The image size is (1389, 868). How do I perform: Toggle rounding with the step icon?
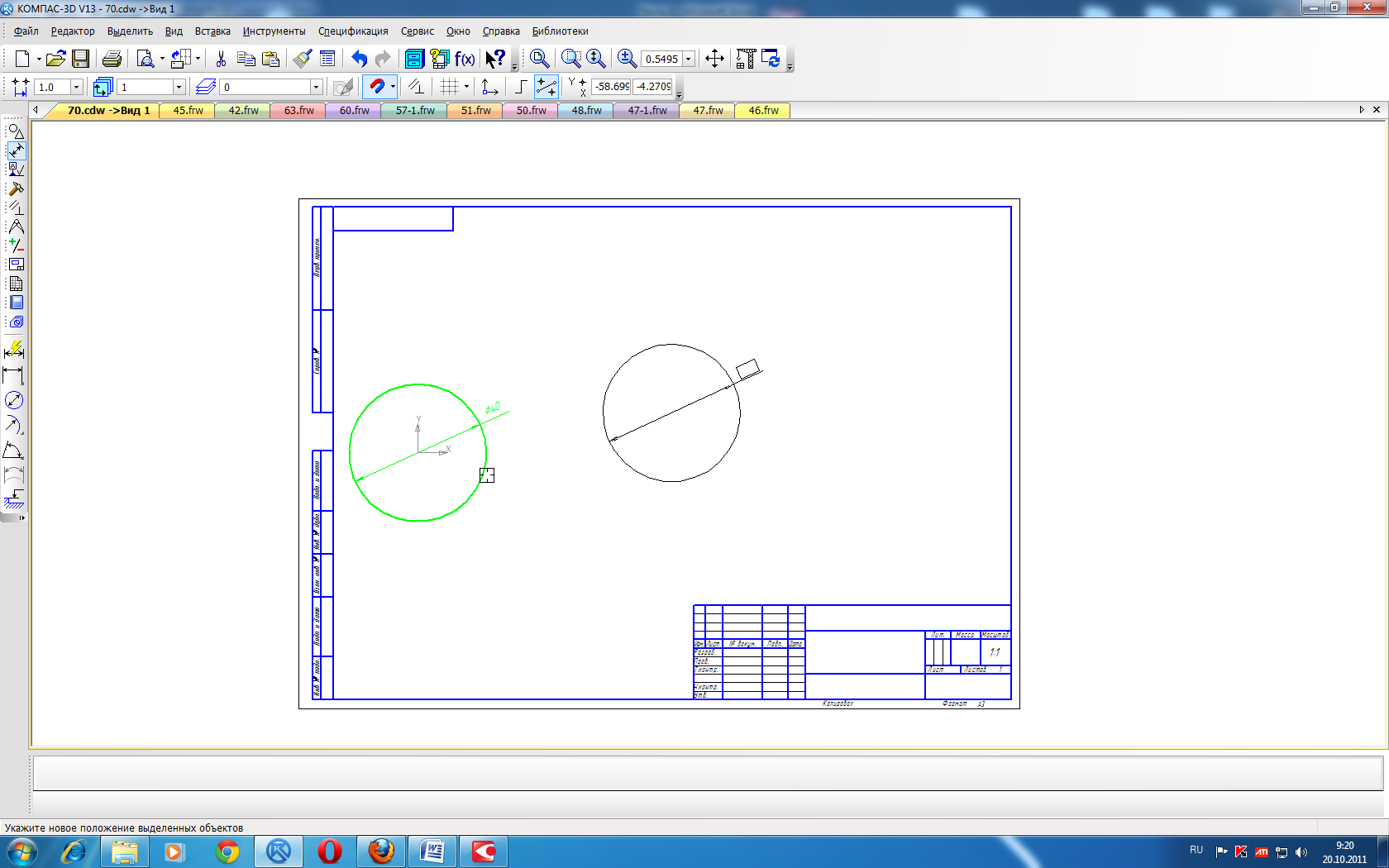(521, 86)
